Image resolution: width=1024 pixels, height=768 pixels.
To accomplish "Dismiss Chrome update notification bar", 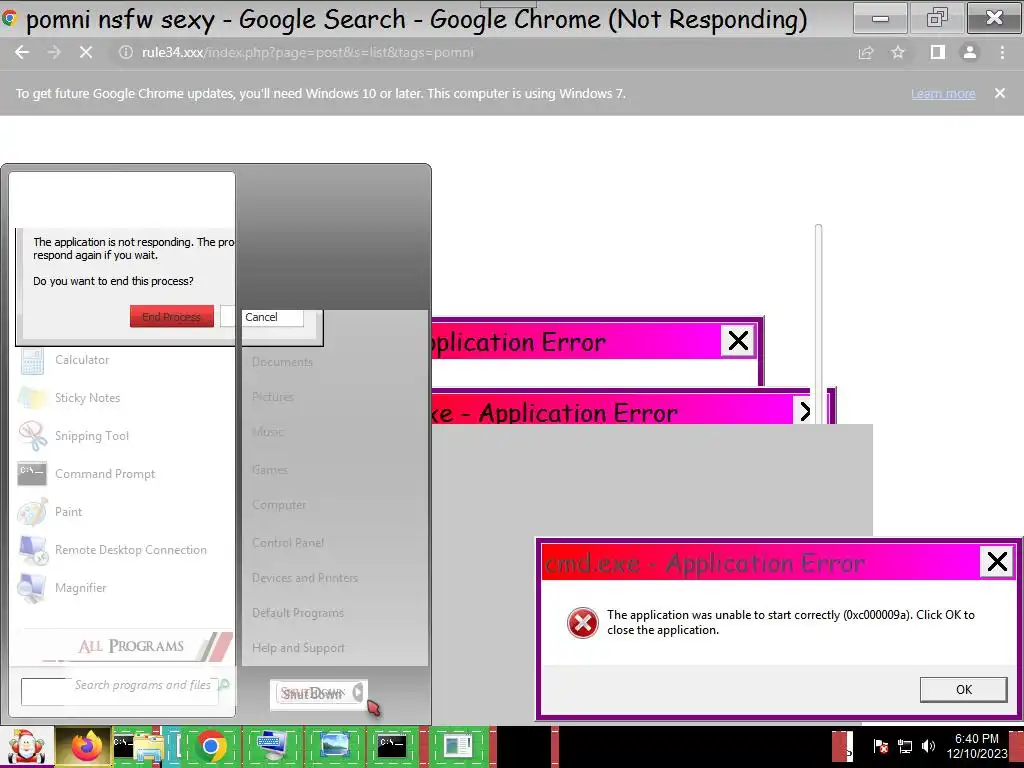I will [1000, 93].
